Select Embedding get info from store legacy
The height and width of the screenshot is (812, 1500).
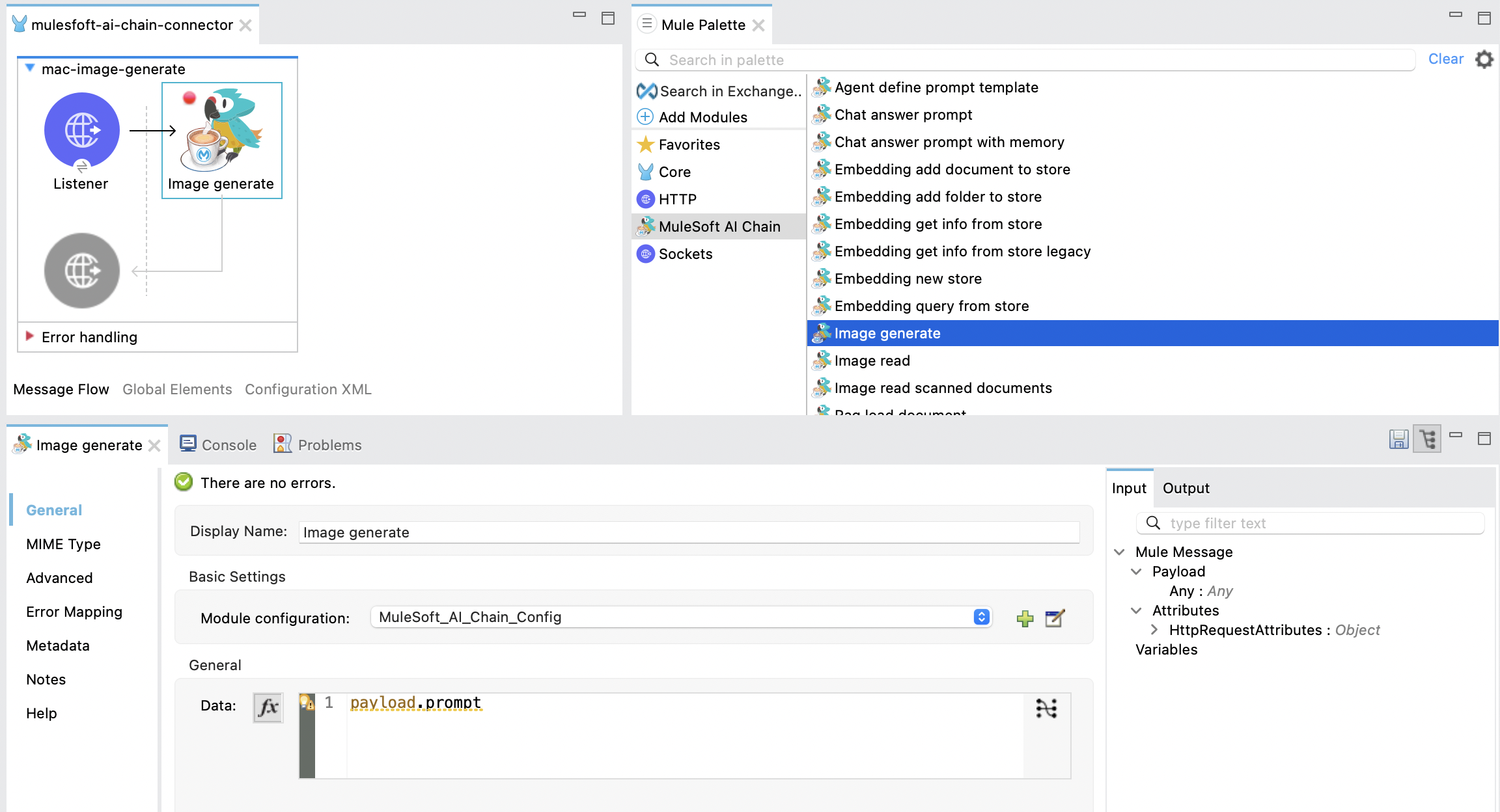[951, 251]
